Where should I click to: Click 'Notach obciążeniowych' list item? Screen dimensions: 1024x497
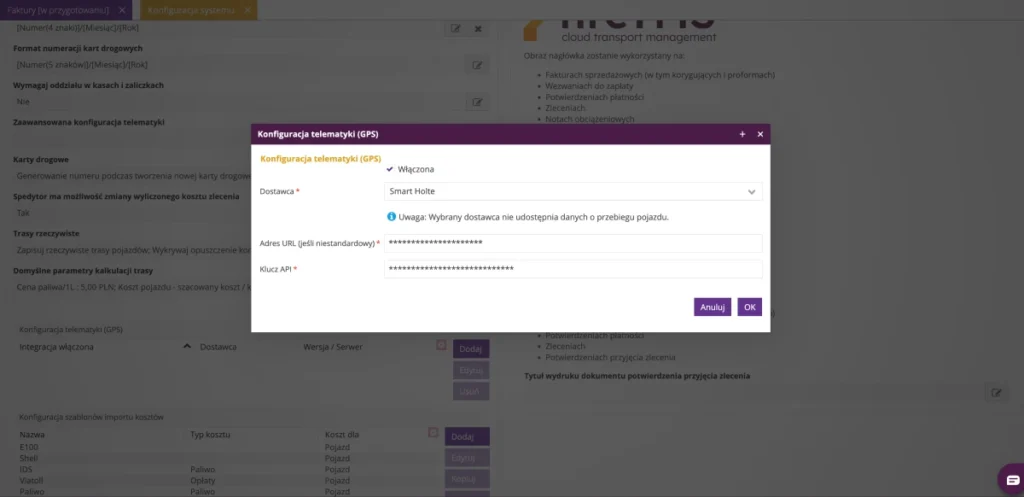(x=590, y=119)
